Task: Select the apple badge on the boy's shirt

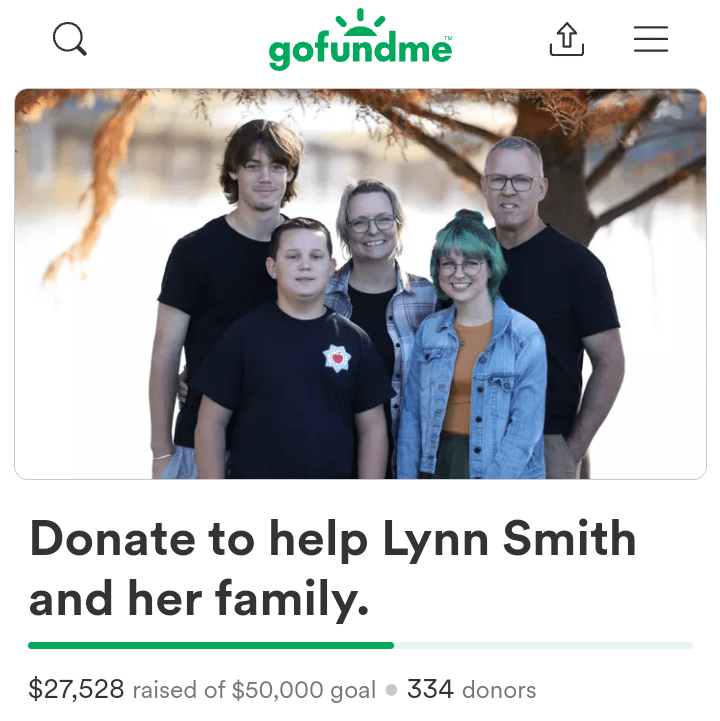Action: point(337,358)
